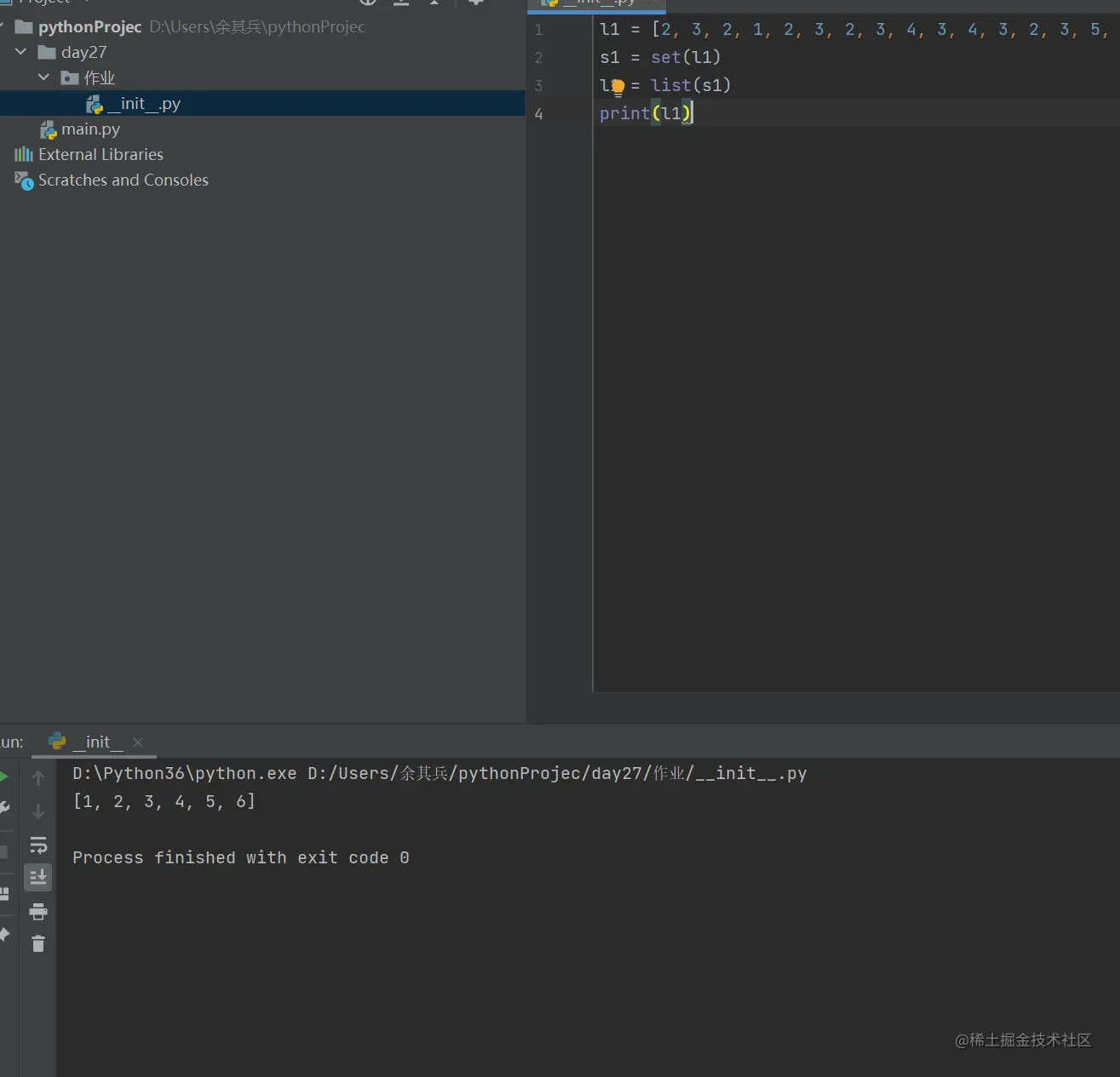Click the 'print(l1)' statement
Image resolution: width=1120 pixels, height=1077 pixels.
click(646, 113)
